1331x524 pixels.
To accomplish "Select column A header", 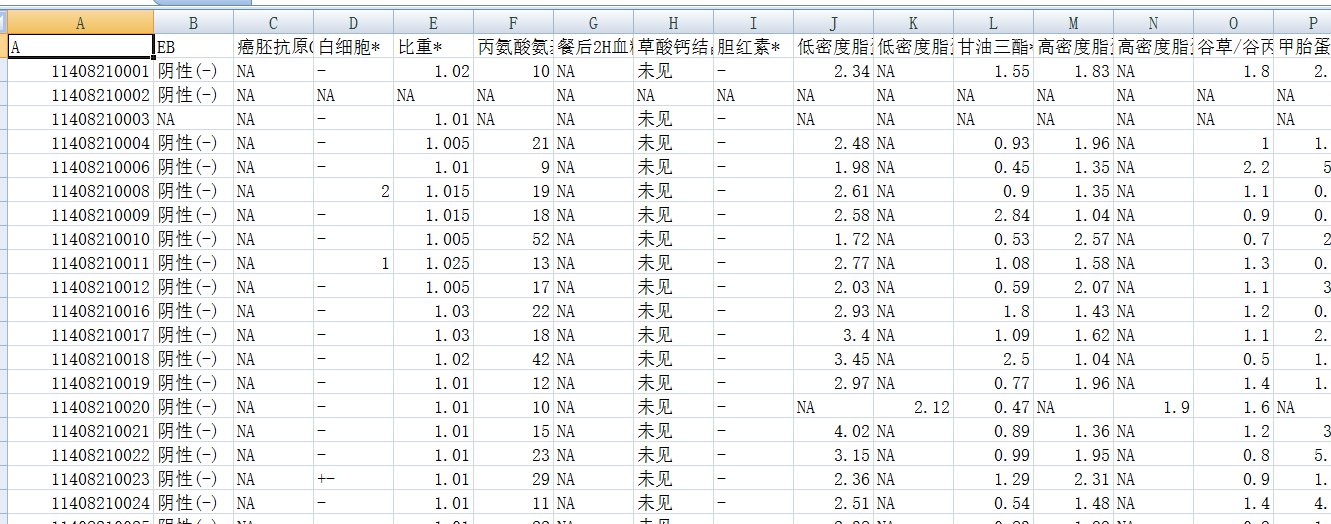I will 80,23.
